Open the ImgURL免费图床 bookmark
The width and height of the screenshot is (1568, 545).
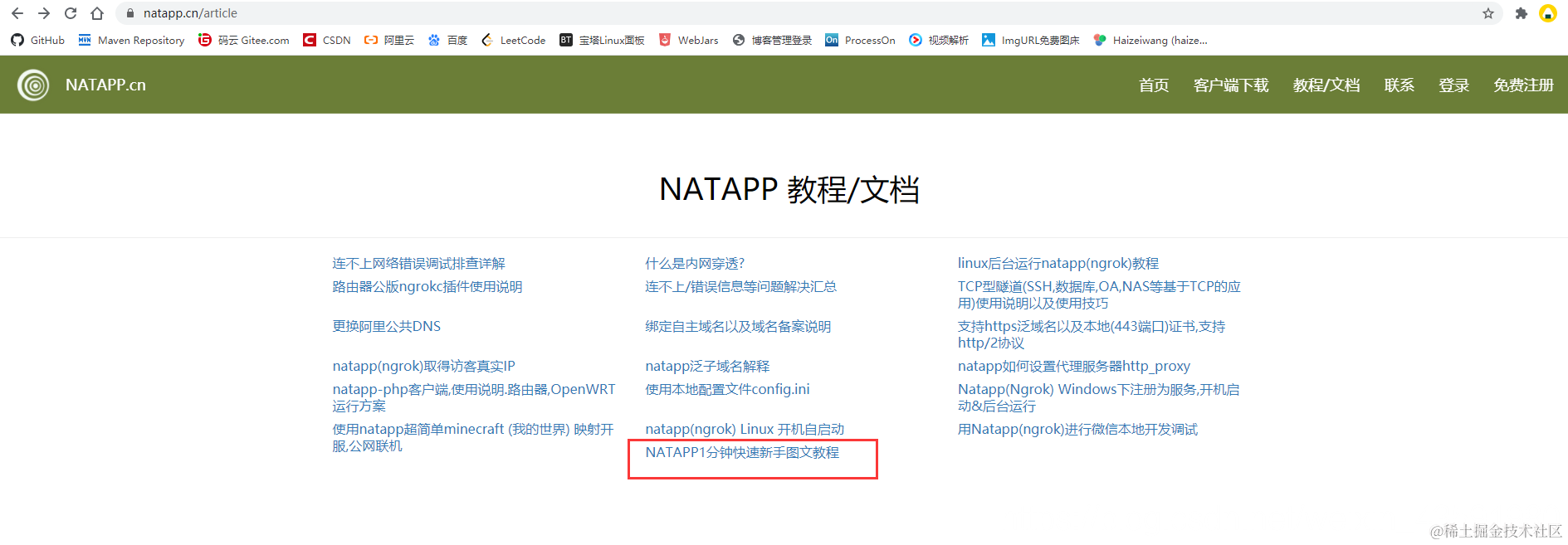pyautogui.click(x=1031, y=40)
